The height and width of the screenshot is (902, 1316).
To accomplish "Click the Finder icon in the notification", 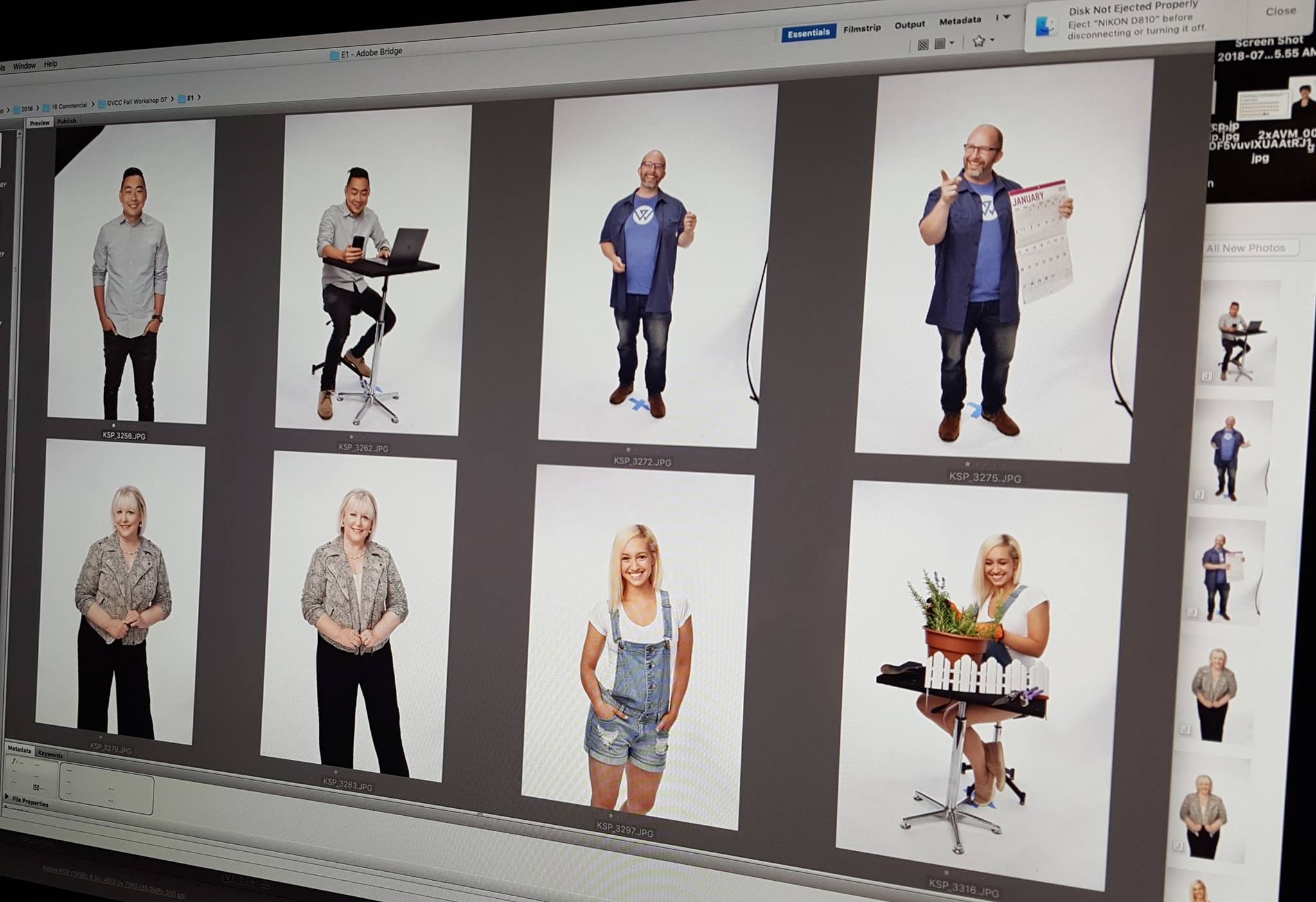I will coord(1045,26).
